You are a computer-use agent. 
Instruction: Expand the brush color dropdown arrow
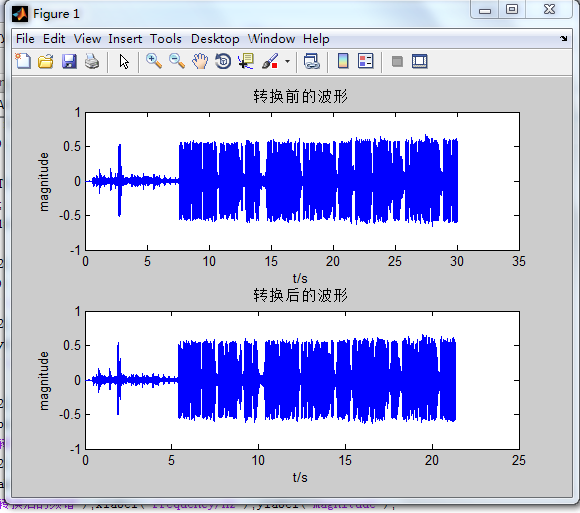coord(287,61)
